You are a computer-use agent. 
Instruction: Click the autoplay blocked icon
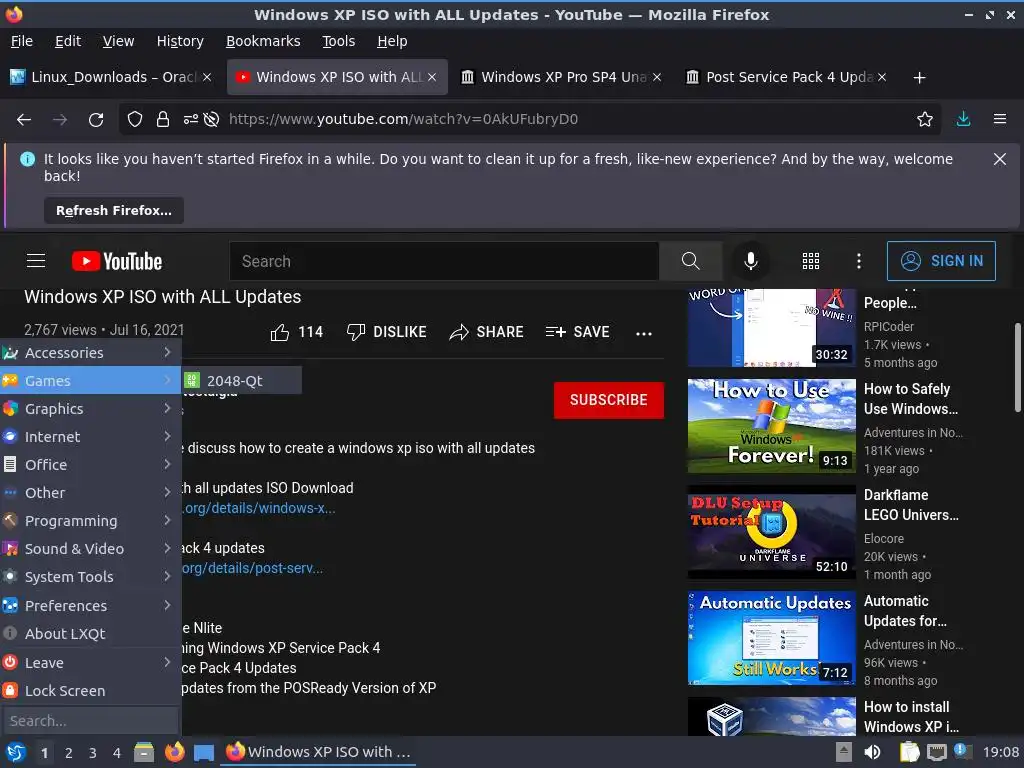[211, 120]
